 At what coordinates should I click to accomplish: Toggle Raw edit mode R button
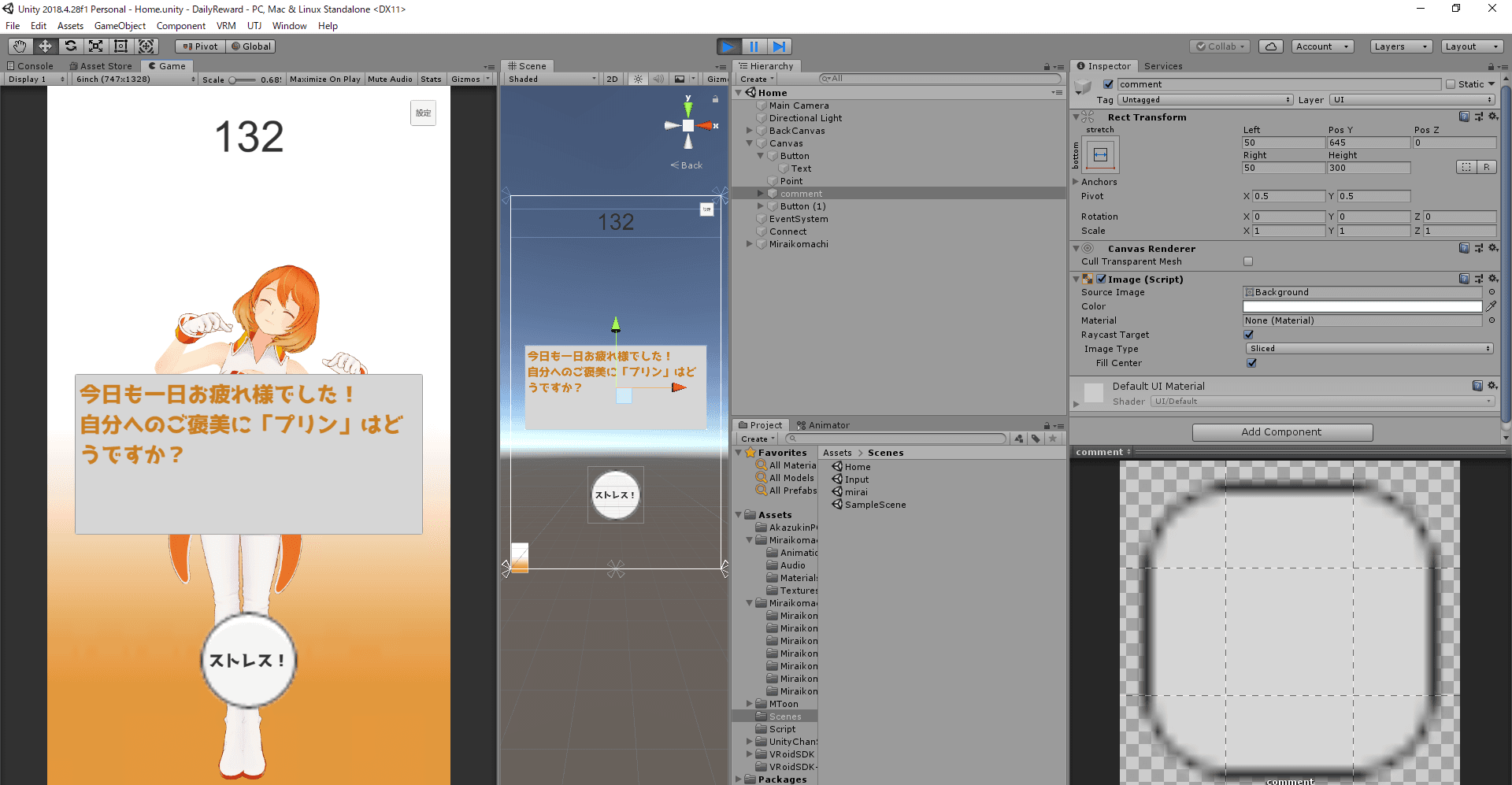[1487, 167]
